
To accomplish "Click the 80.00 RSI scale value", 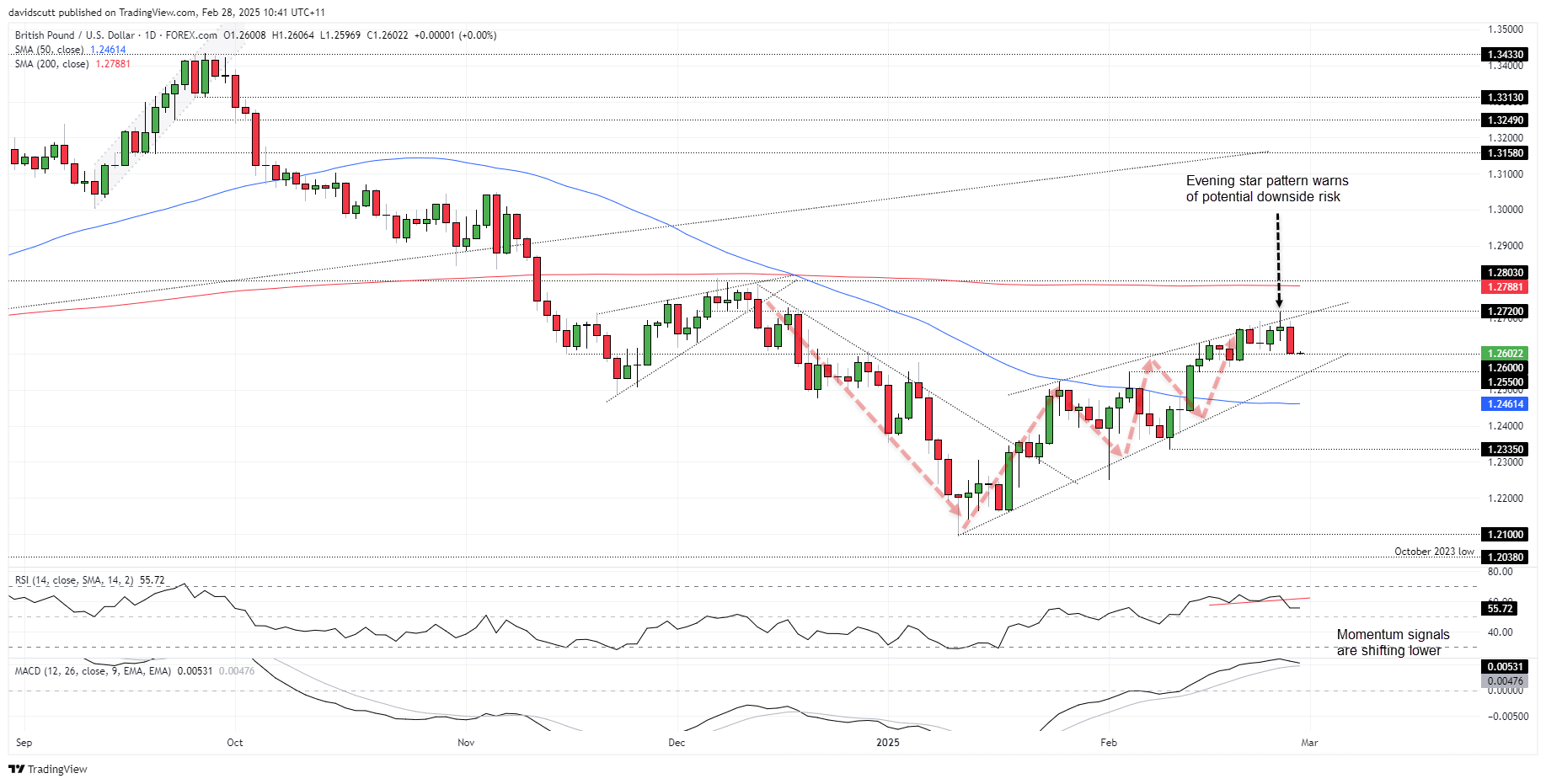I will pos(1501,572).
